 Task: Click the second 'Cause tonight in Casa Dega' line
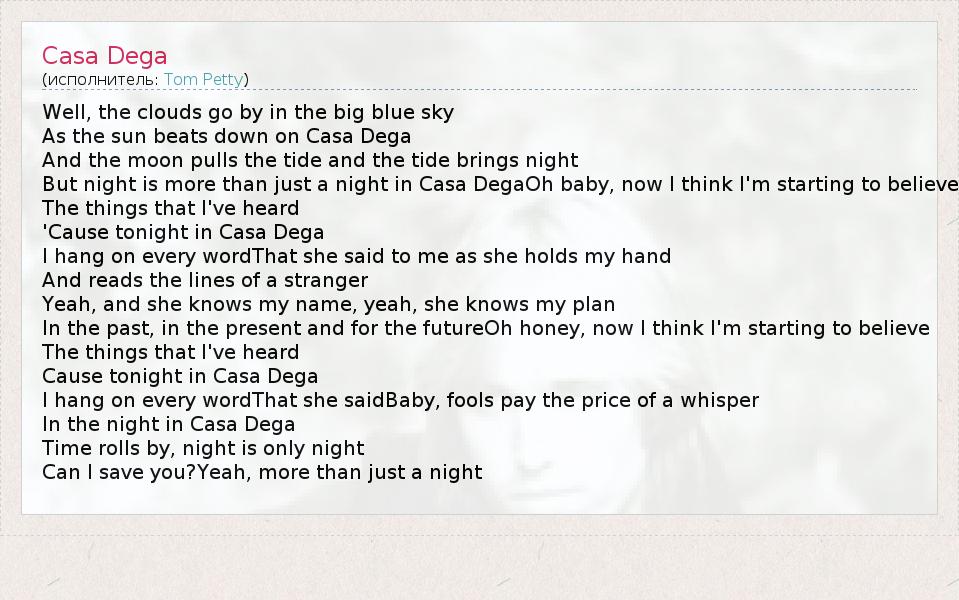click(180, 376)
